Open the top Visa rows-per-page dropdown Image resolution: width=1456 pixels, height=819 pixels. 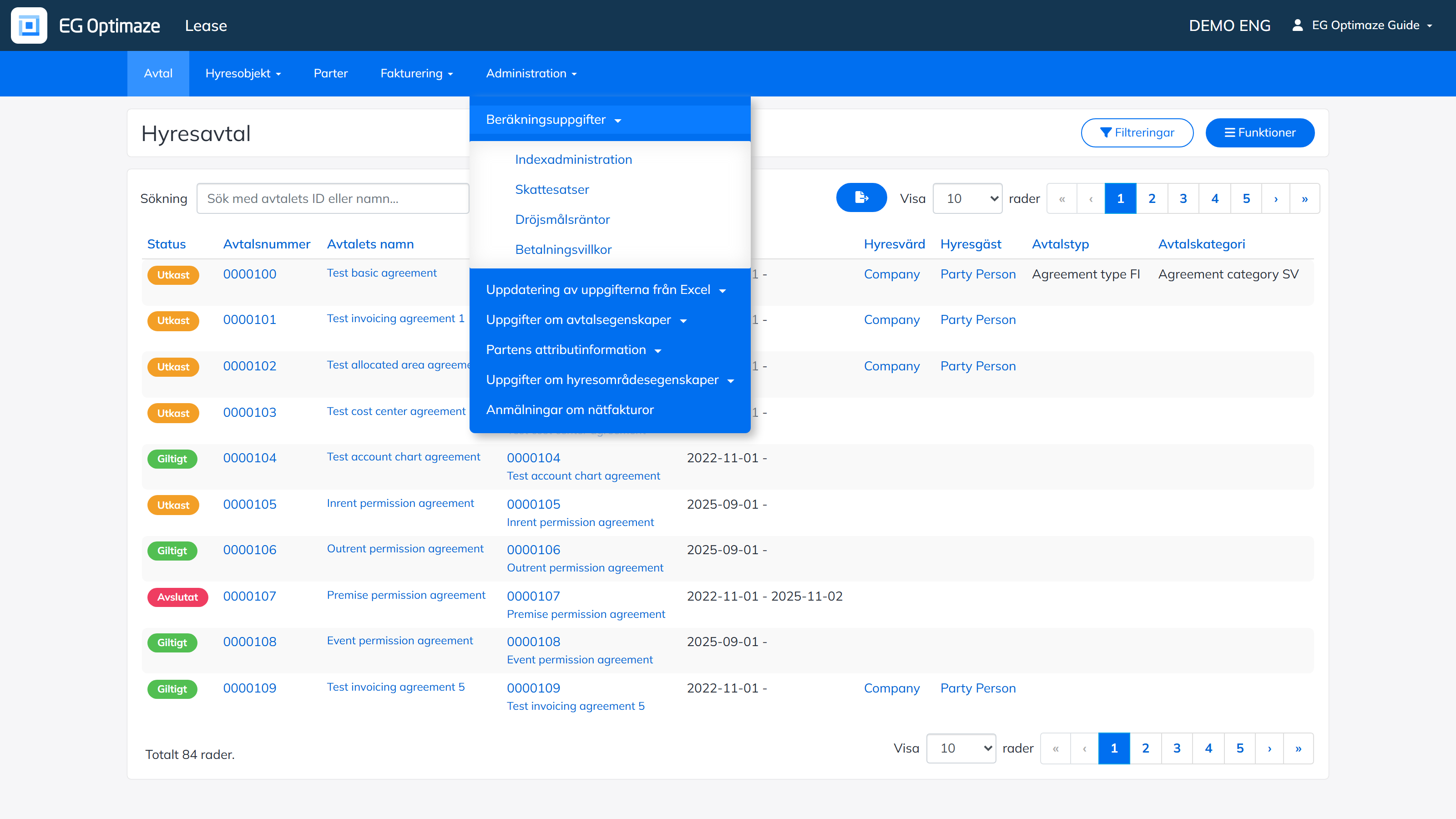click(x=968, y=198)
